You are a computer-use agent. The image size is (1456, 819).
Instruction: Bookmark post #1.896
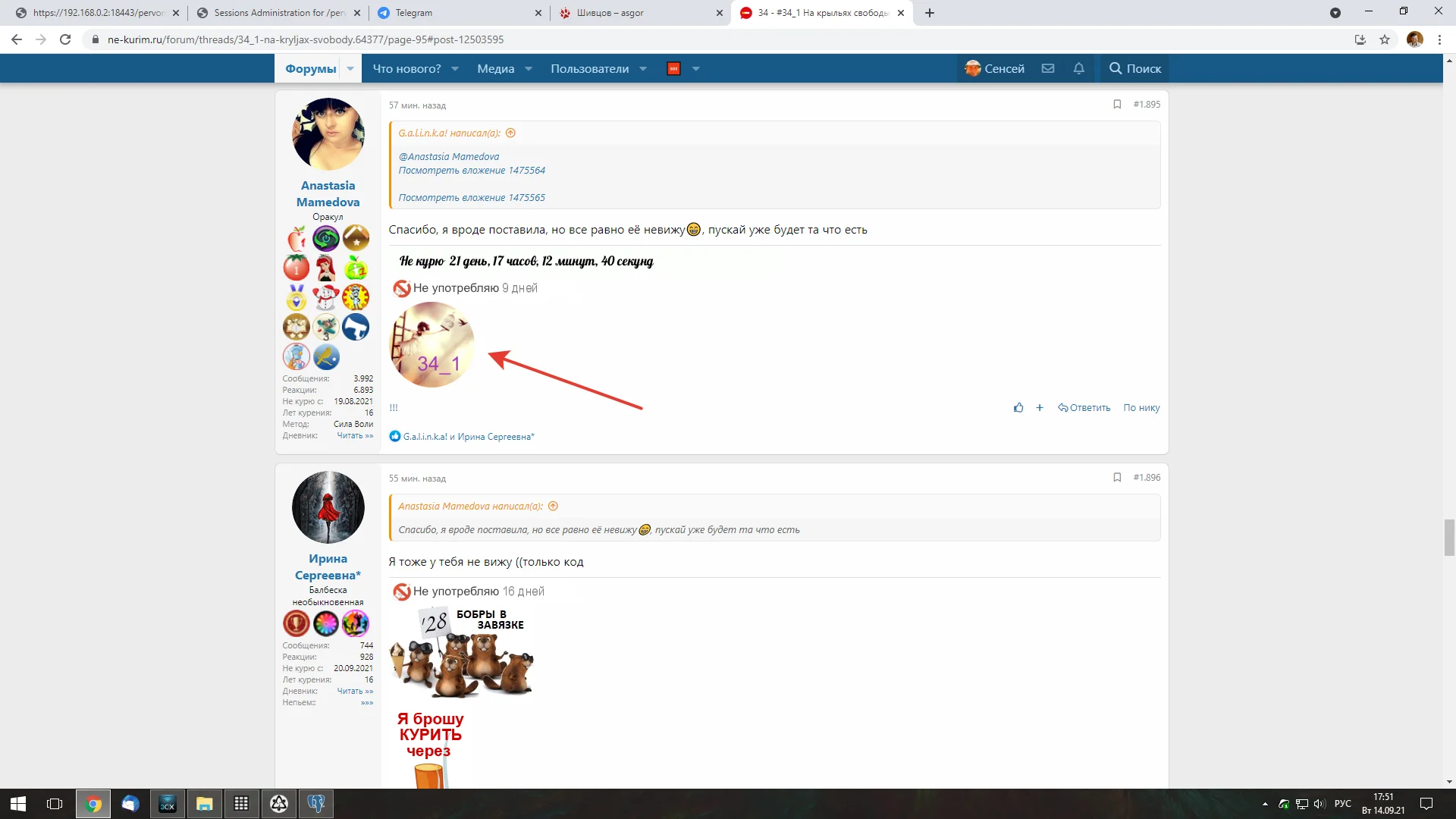point(1117,478)
